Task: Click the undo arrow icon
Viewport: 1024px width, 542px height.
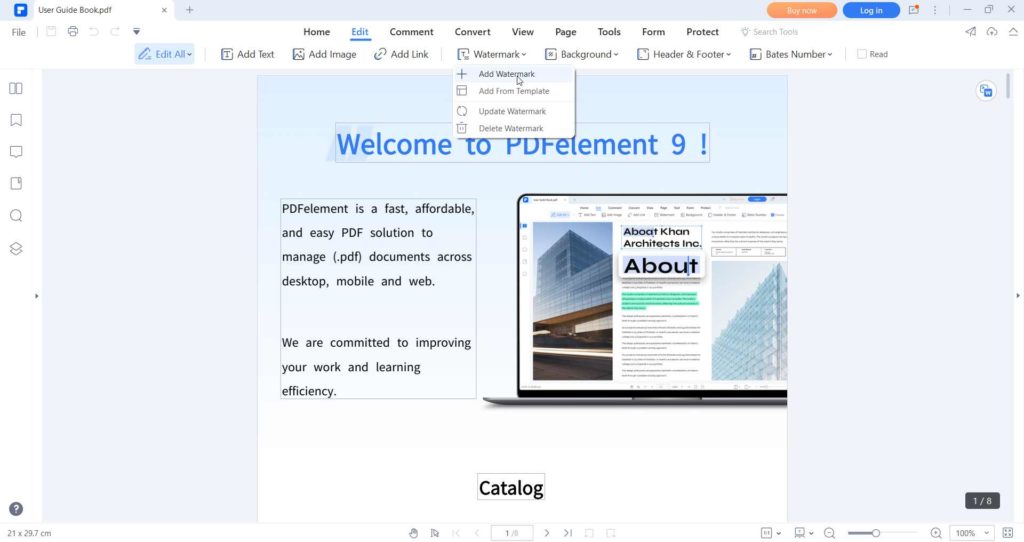Action: 94,31
